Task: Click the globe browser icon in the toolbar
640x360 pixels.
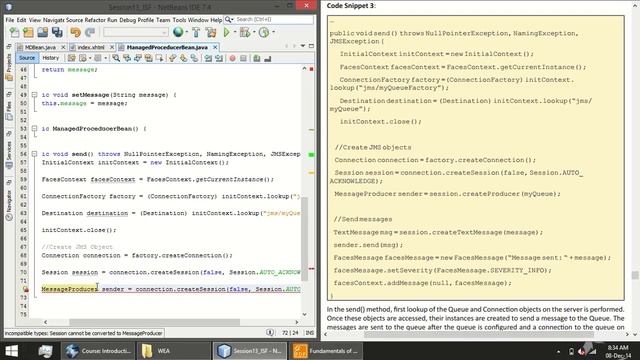Action: [x=178, y=32]
